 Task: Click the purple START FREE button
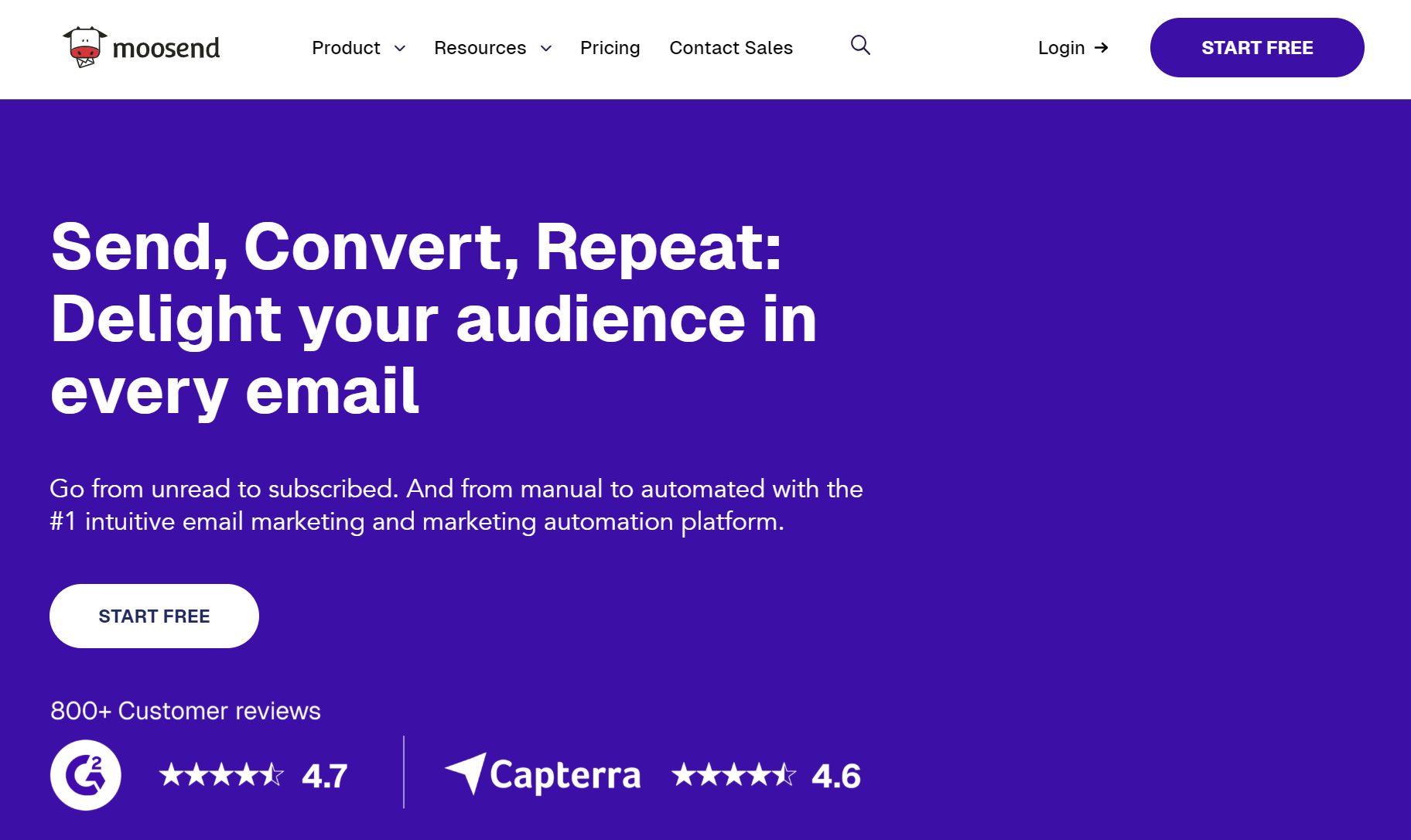[x=1257, y=47]
